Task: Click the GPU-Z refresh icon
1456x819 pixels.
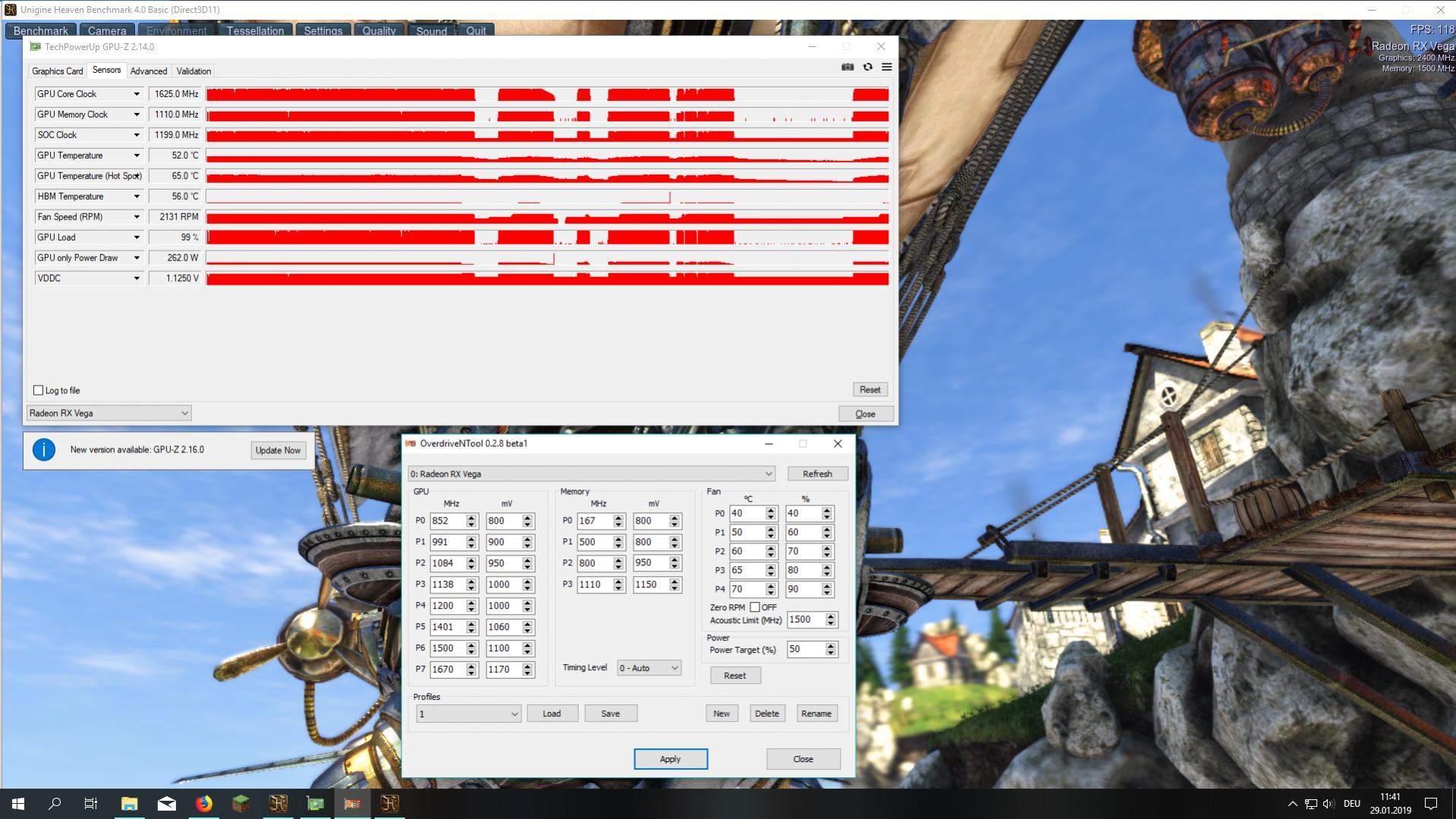Action: click(867, 67)
